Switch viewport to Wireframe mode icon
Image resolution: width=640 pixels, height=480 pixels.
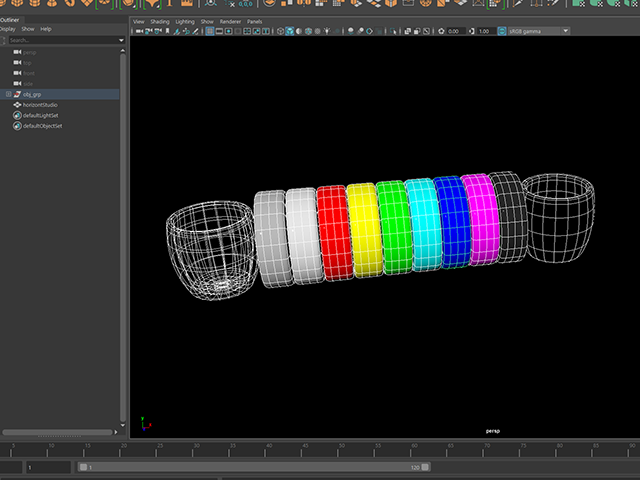point(280,31)
